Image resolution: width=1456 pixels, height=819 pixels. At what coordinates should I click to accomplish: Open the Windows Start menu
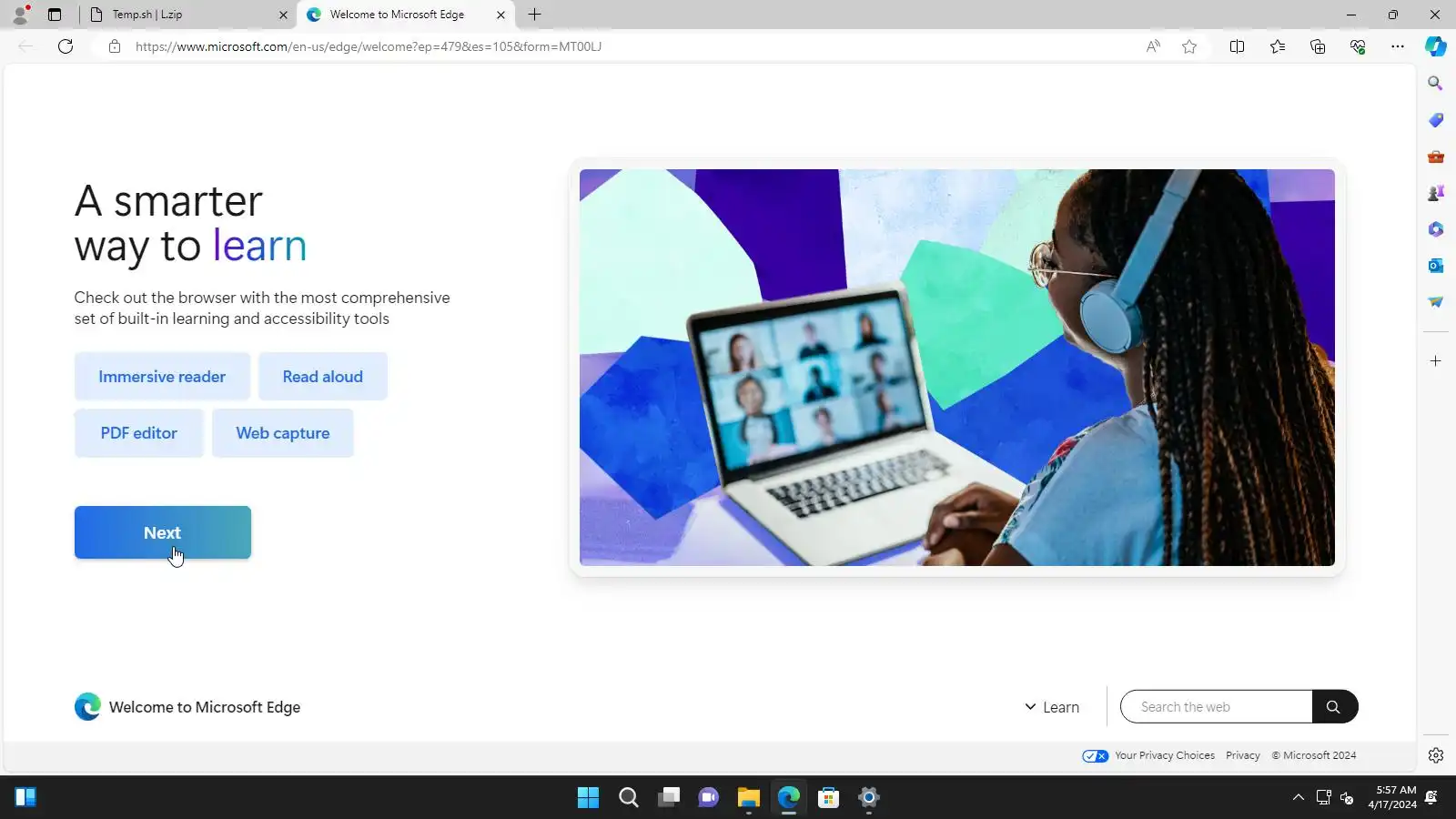(589, 798)
